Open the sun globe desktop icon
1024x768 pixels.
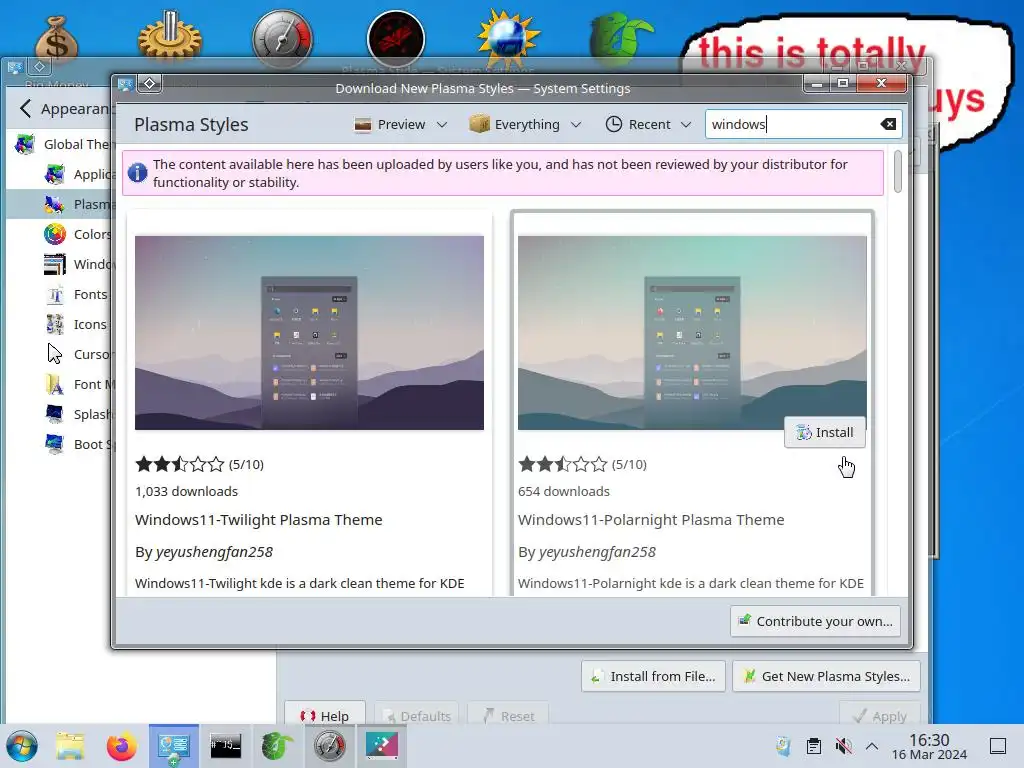tap(509, 39)
